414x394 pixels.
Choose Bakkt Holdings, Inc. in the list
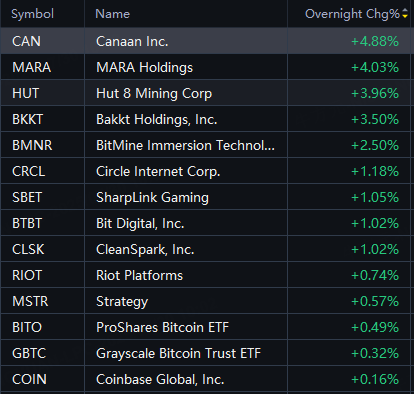(x=157, y=119)
